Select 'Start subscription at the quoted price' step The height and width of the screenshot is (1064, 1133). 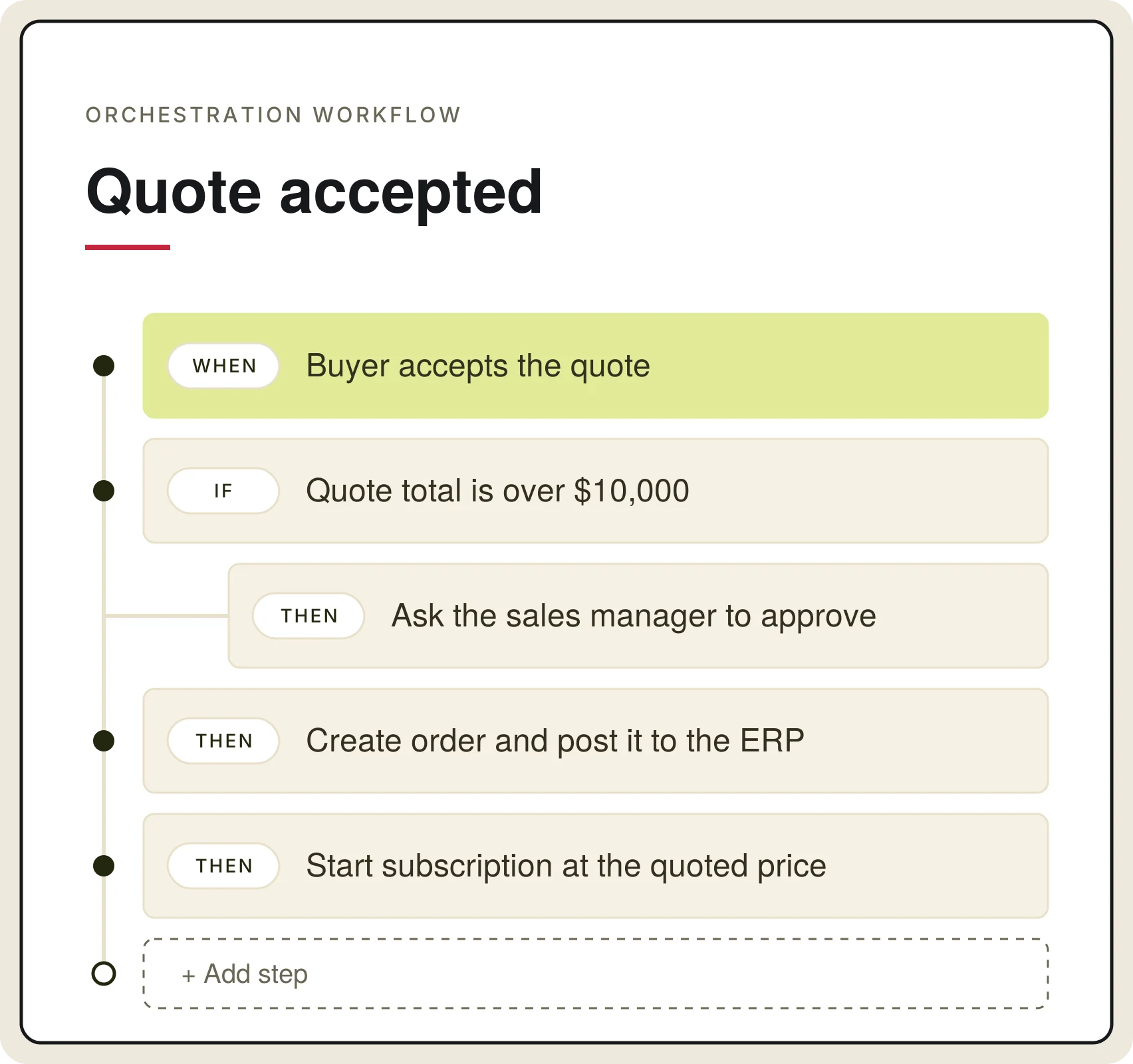point(596,866)
